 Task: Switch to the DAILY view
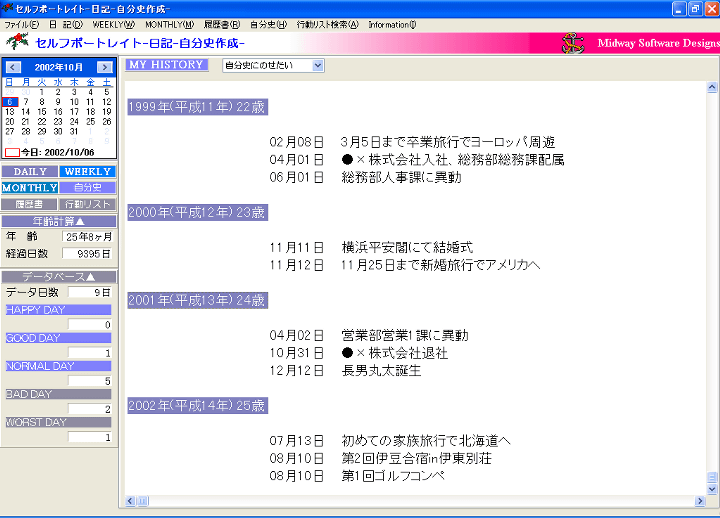coord(30,172)
